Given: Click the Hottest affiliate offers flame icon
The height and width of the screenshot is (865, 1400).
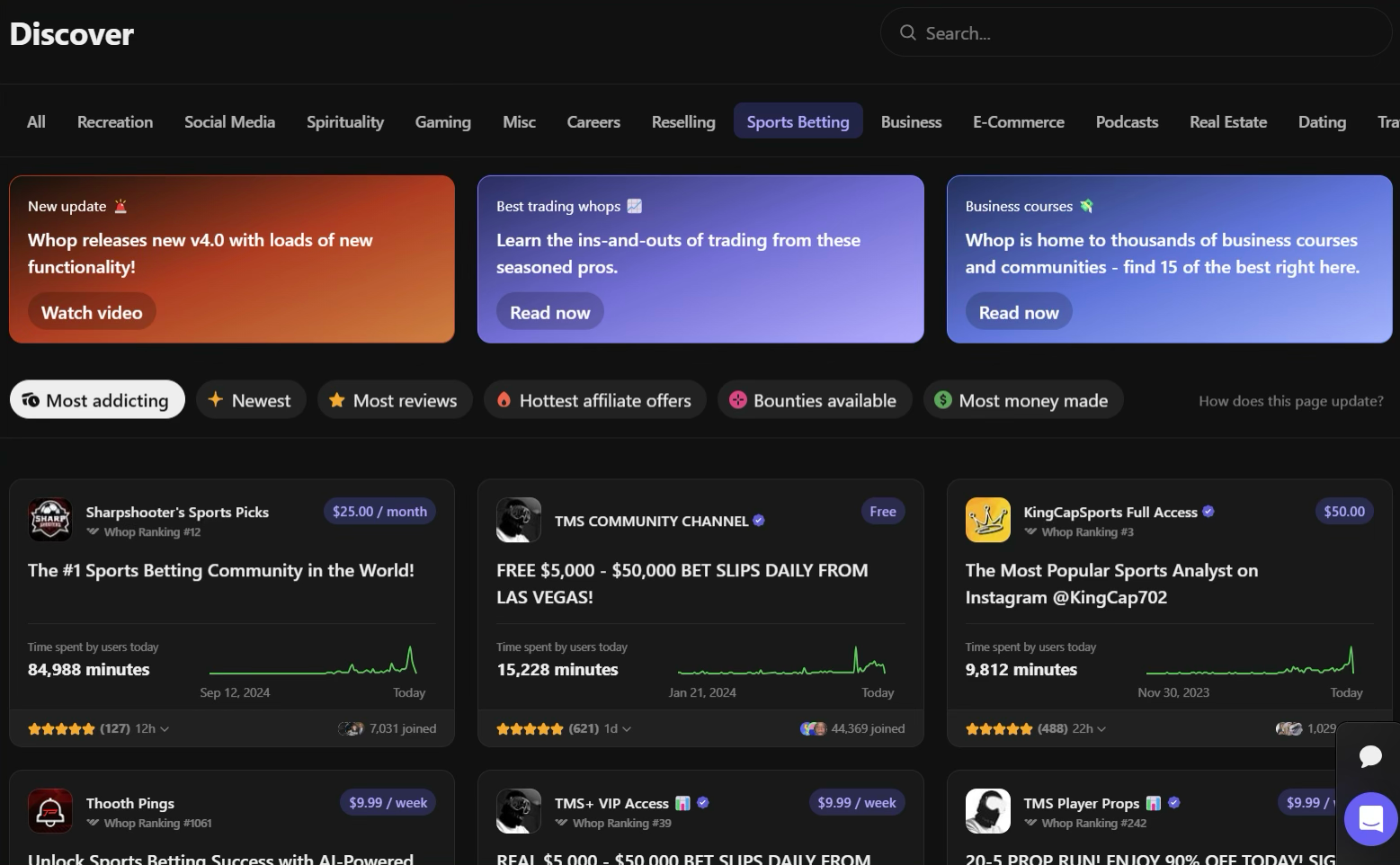Looking at the screenshot, I should (504, 399).
